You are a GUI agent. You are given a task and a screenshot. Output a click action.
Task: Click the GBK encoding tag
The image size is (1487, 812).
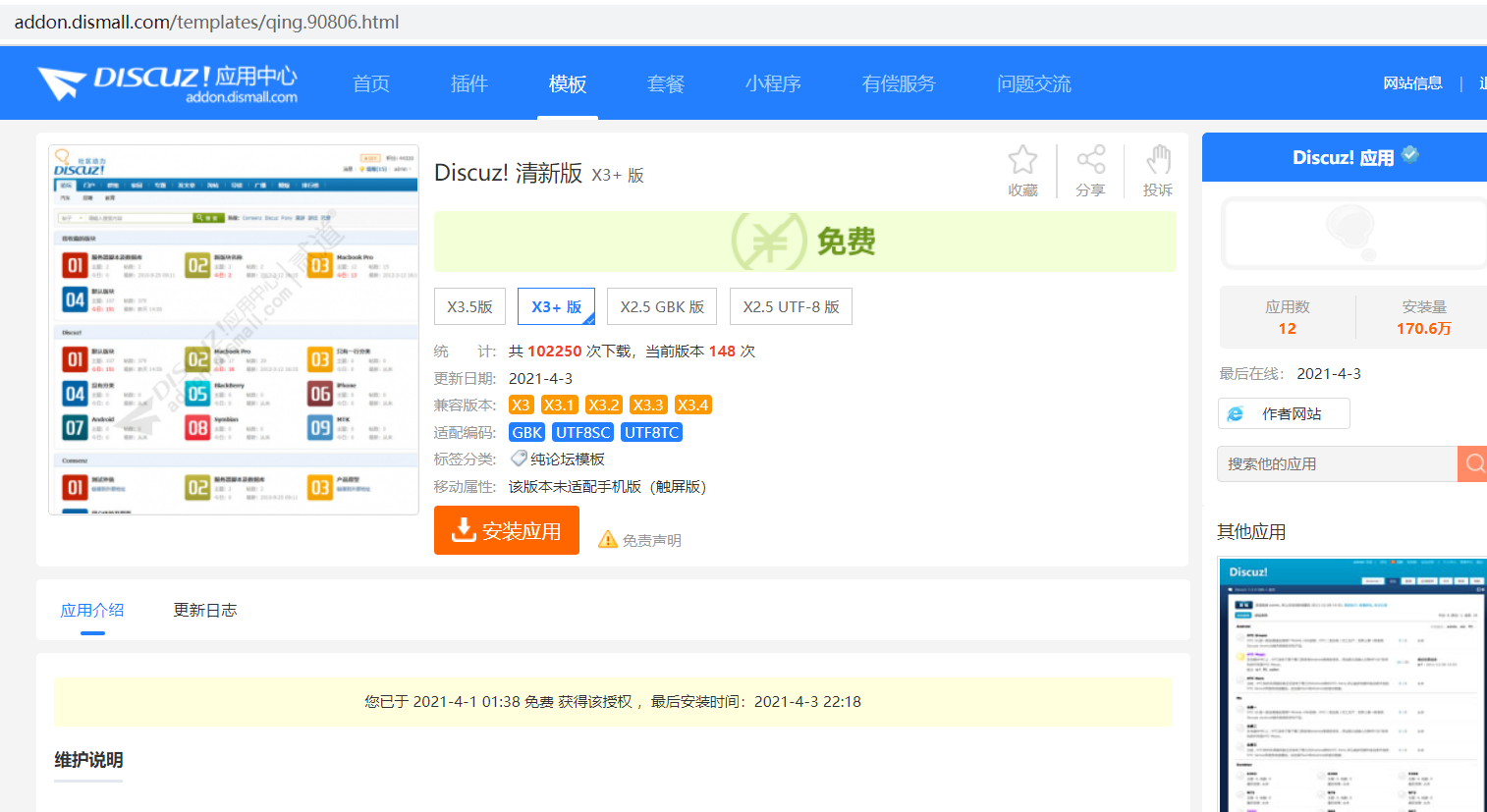(526, 432)
